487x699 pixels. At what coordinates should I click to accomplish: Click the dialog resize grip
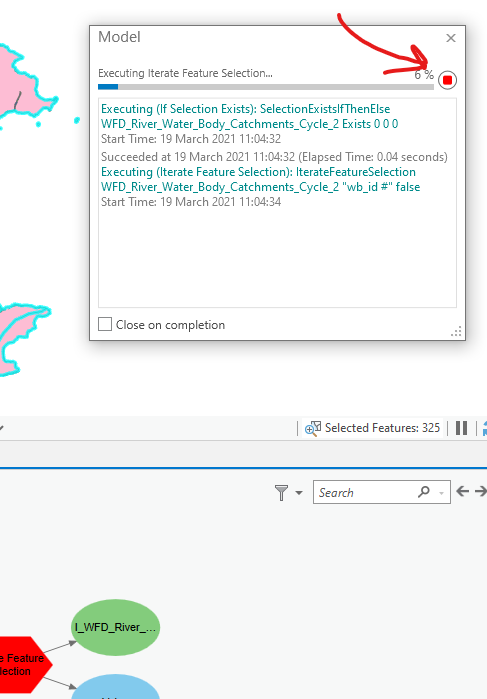coord(457,332)
